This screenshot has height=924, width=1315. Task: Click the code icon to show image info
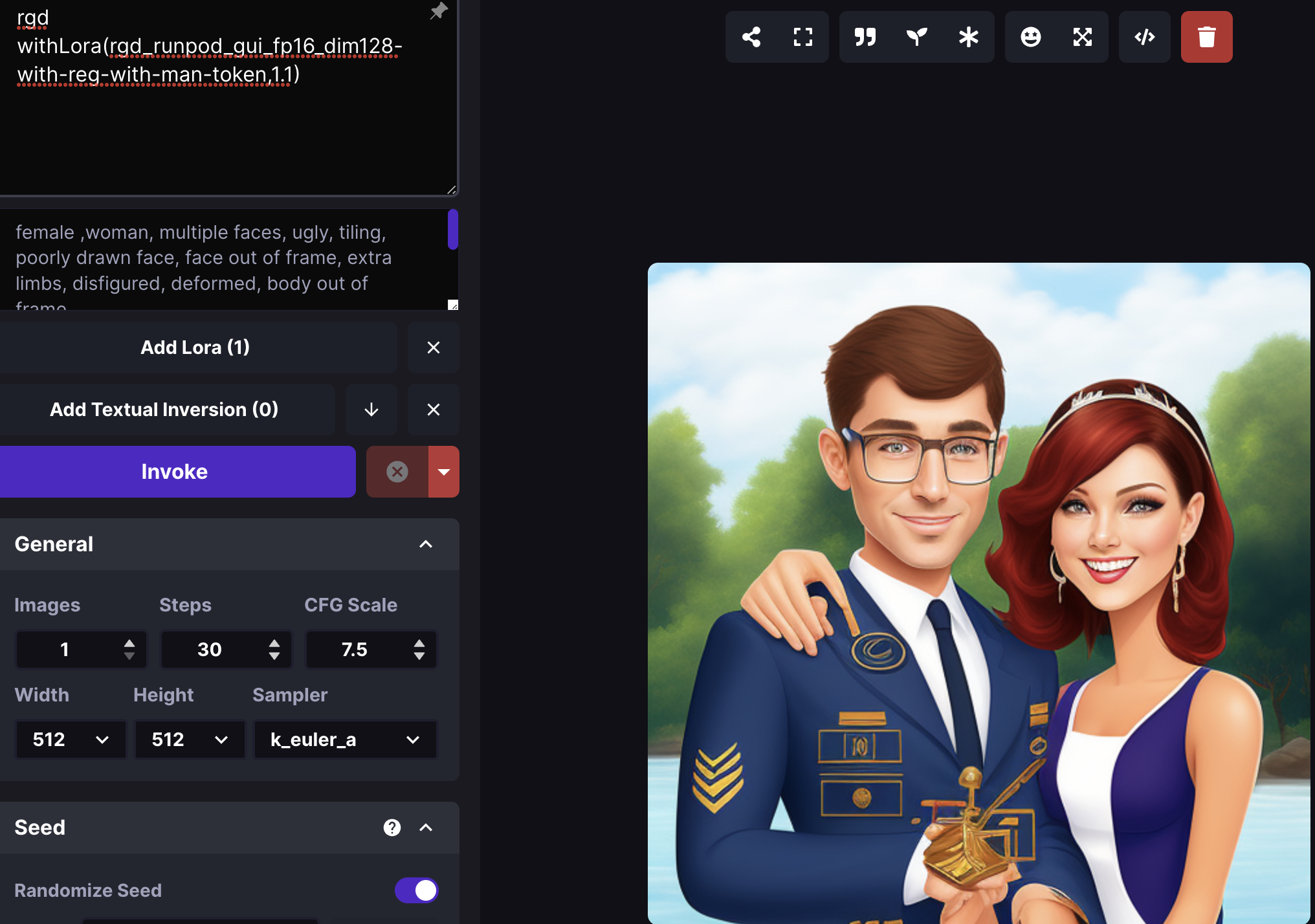click(1144, 37)
